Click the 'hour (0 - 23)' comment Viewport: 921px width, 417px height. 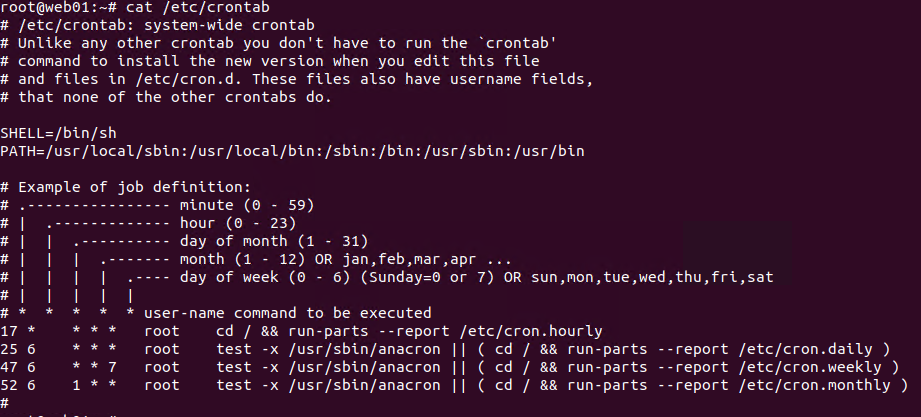[229, 222]
